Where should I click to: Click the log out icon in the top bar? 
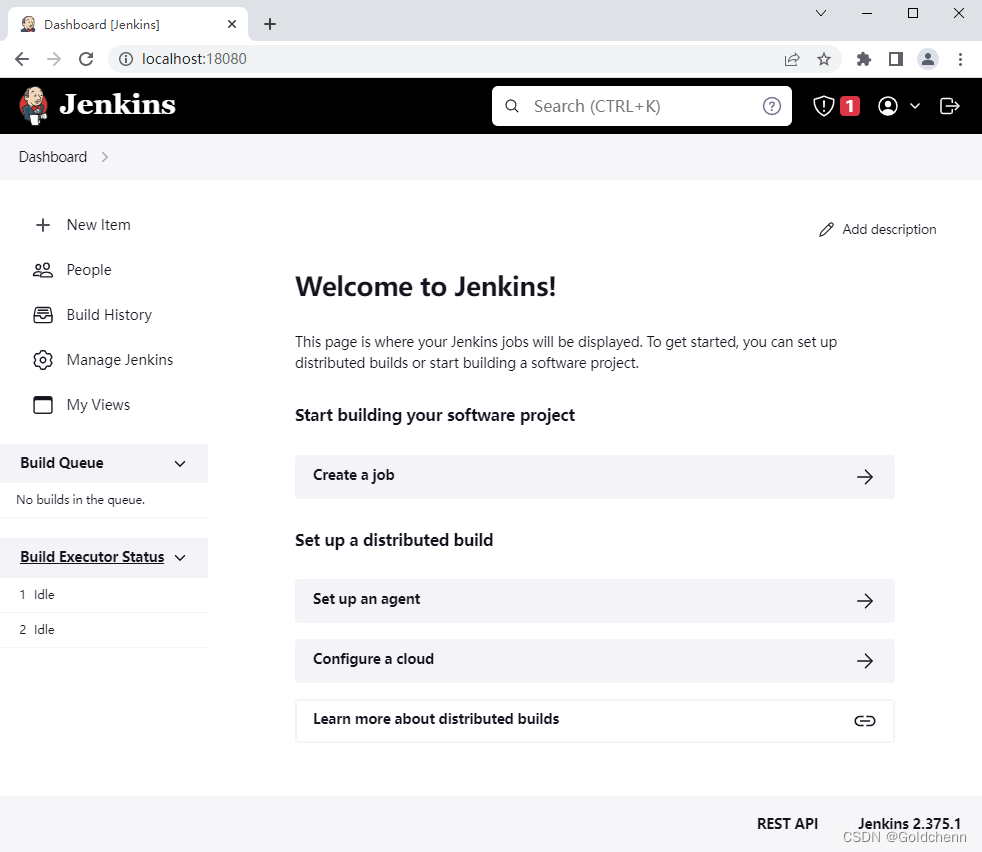click(x=949, y=105)
